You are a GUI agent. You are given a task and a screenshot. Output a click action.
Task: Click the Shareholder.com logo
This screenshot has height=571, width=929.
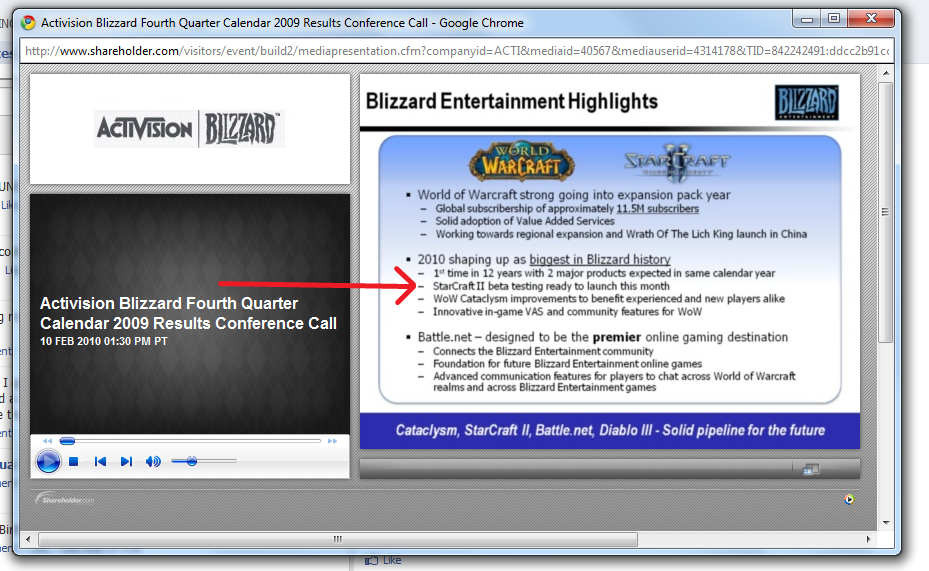(65, 499)
